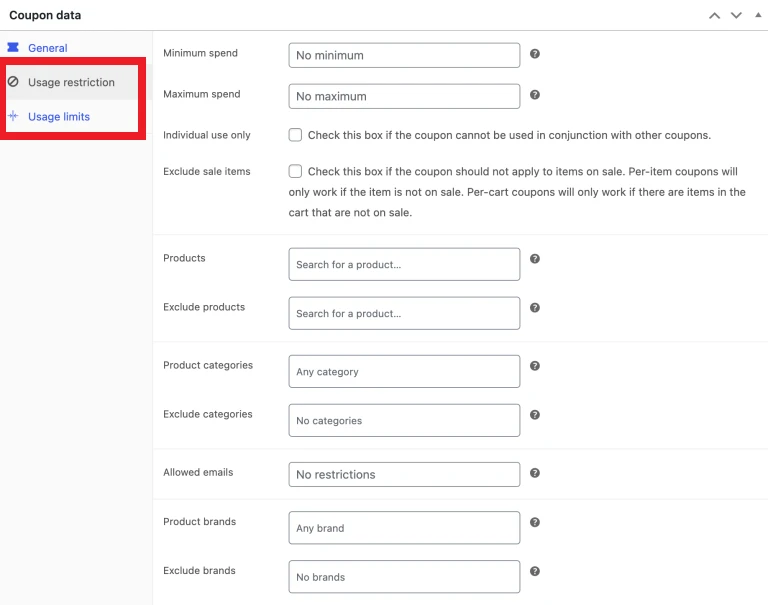The width and height of the screenshot is (768, 605).
Task: Click the Allowed emails input field
Action: tap(404, 475)
